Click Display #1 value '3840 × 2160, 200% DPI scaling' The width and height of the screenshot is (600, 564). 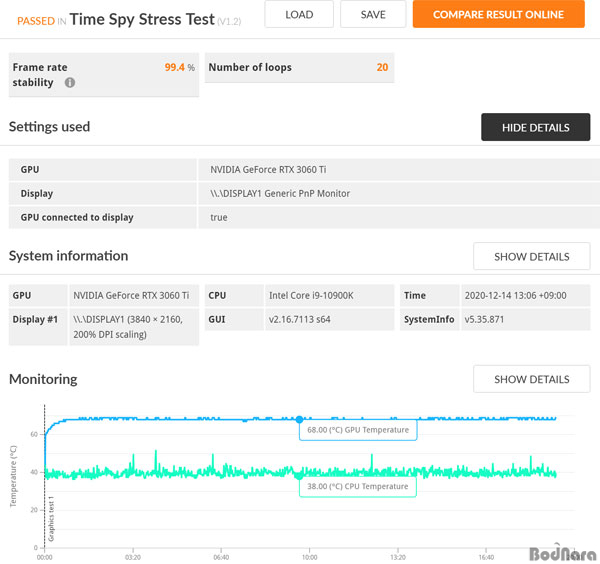(x=128, y=327)
